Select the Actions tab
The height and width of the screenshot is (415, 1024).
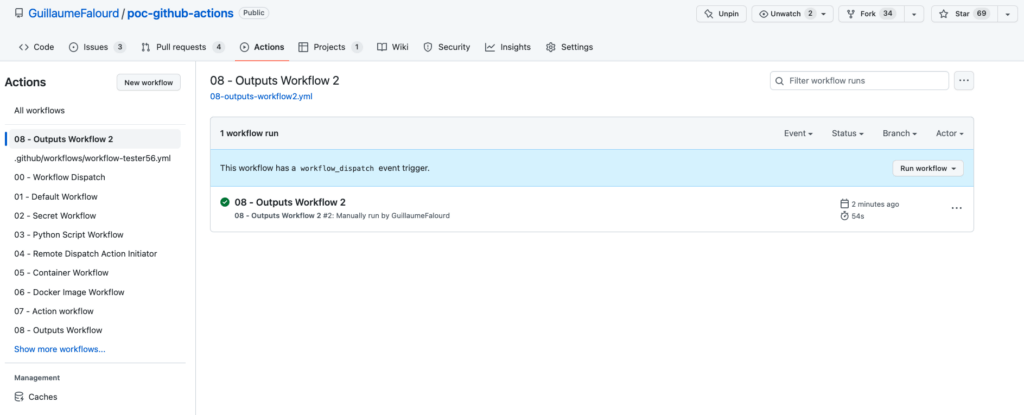click(x=262, y=47)
